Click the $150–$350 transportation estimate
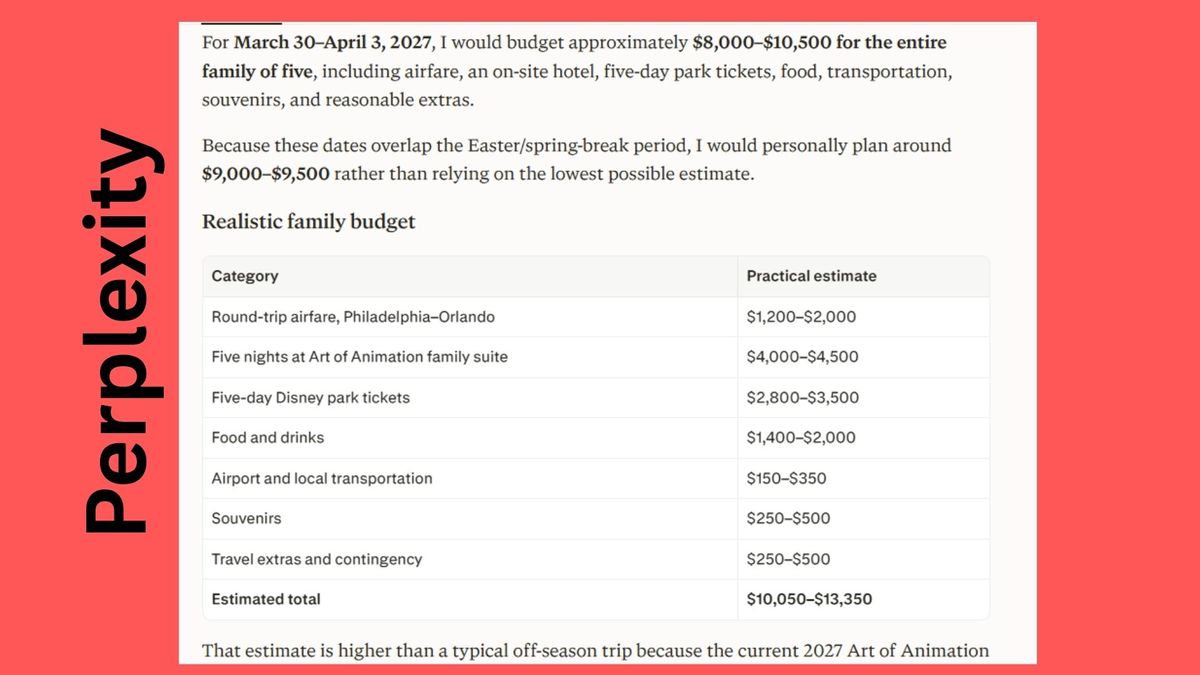Image resolution: width=1200 pixels, height=675 pixels. click(x=786, y=478)
